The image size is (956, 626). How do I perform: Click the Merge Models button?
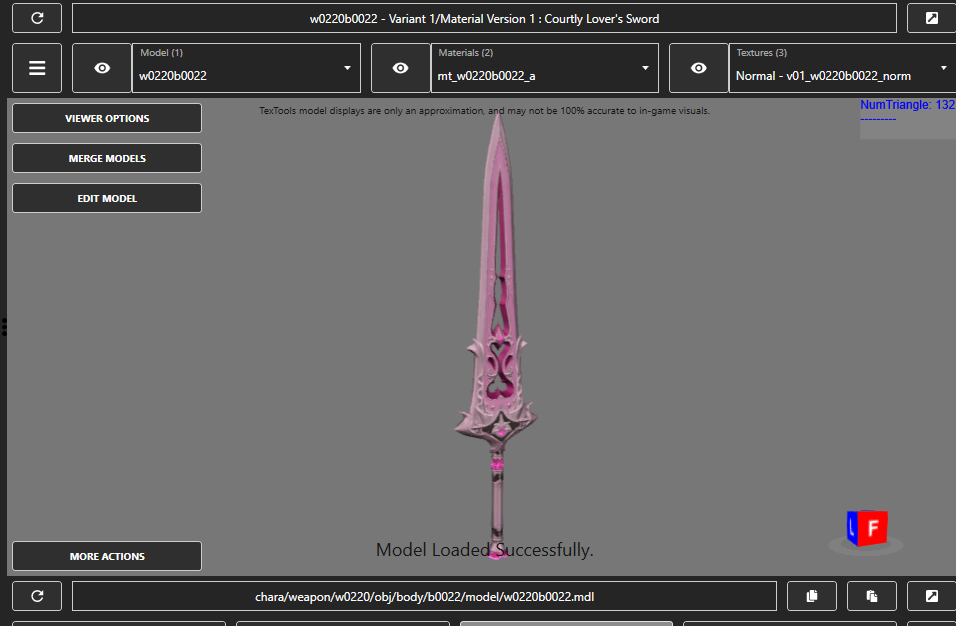(x=107, y=158)
